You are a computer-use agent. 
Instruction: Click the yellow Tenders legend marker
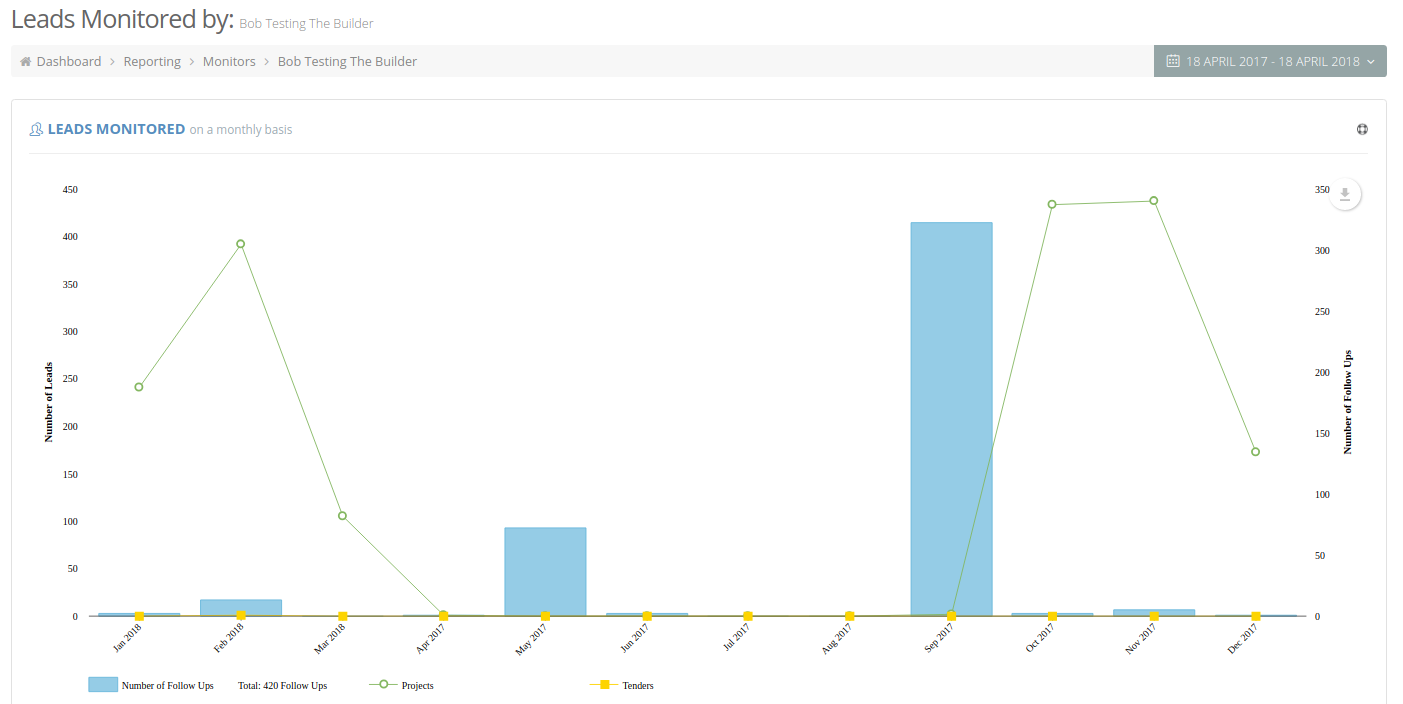604,684
